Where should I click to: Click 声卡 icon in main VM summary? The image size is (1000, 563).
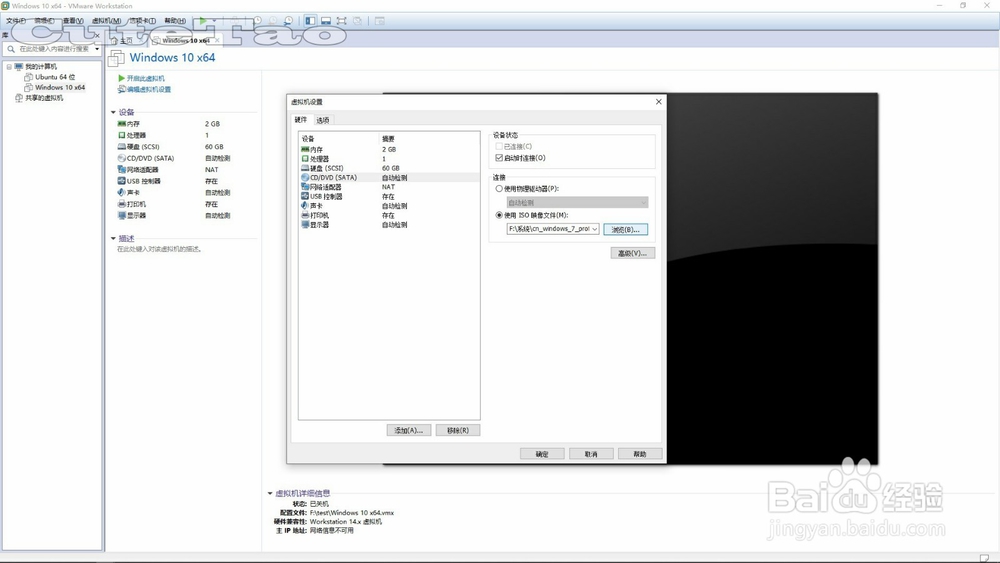(x=121, y=193)
